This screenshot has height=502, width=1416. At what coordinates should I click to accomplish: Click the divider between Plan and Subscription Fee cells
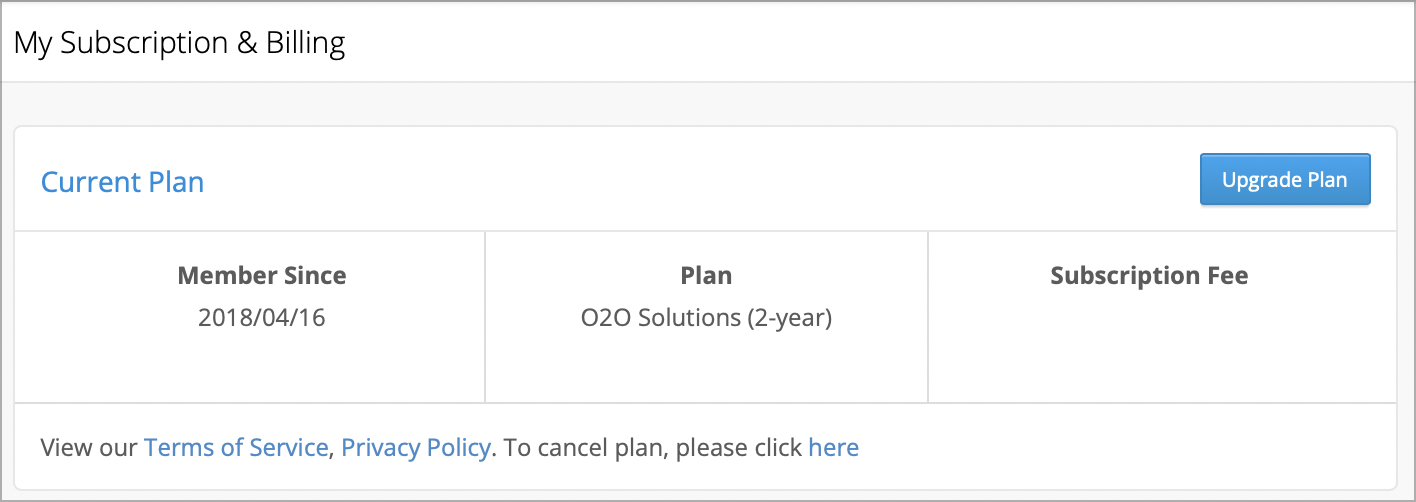(928, 317)
